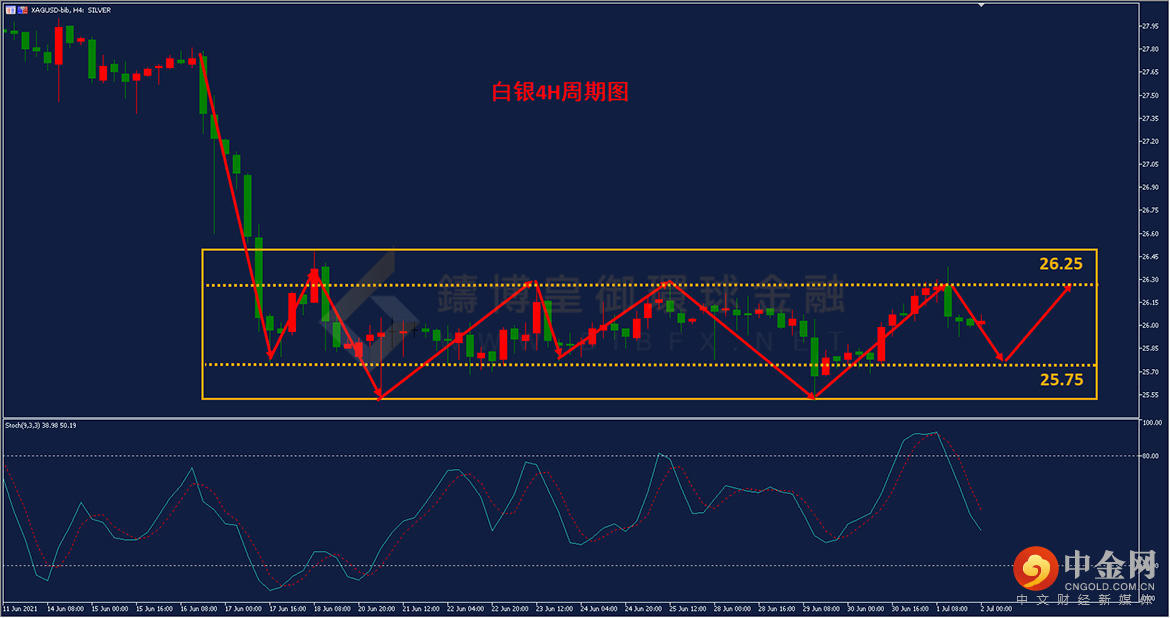
Task: Click the 25.55 price axis label
Action: pos(1150,395)
